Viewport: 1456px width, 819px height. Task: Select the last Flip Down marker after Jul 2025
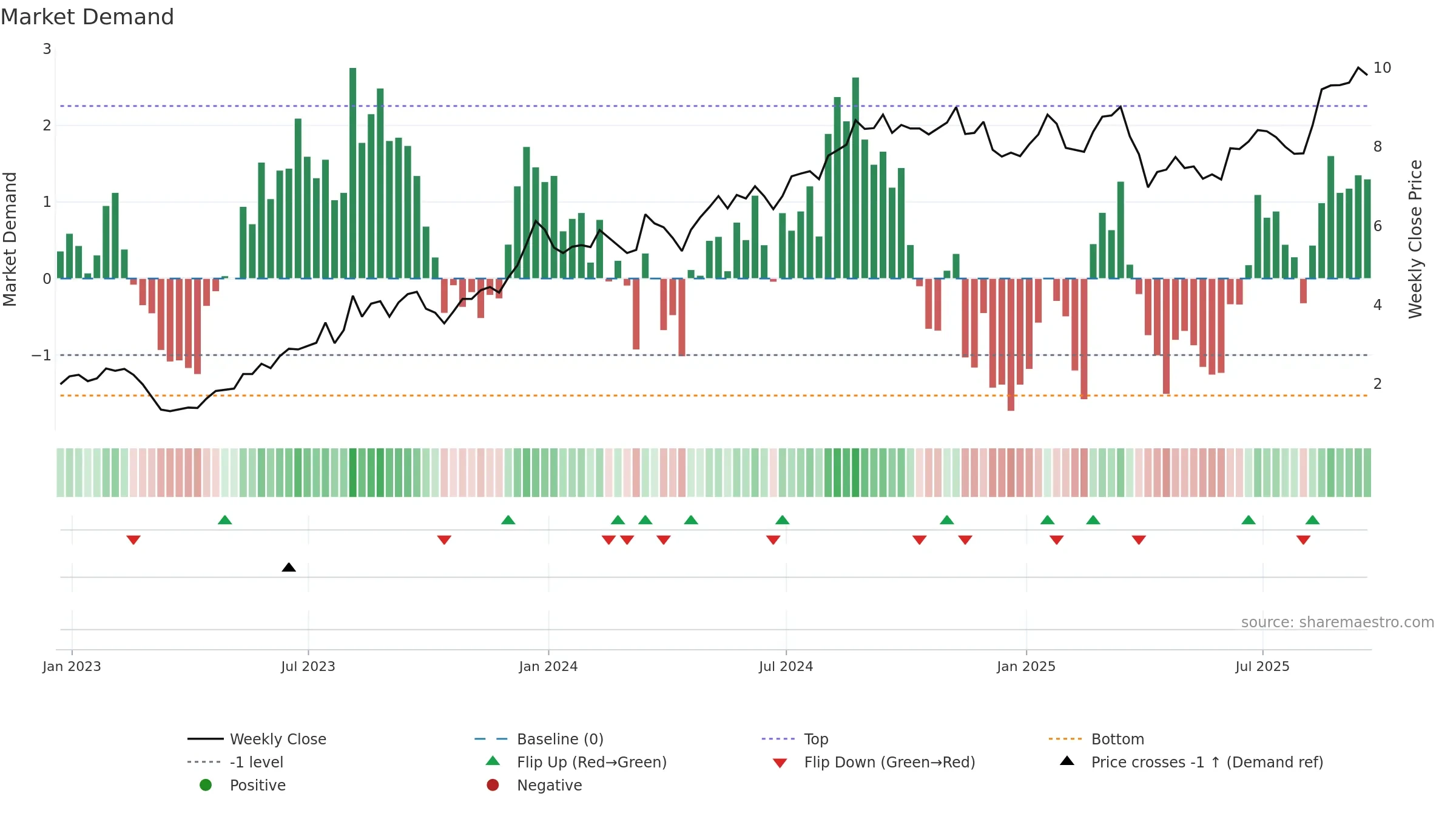1303,540
